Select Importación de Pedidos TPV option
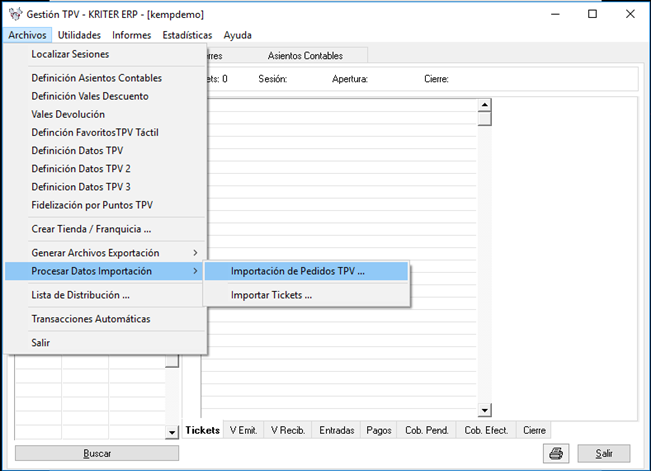Screen dimensions: 651x471 tap(297, 271)
